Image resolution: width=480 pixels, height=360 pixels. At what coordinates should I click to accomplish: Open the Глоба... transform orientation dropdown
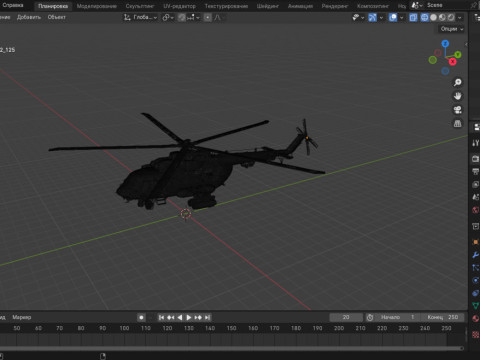(x=140, y=17)
